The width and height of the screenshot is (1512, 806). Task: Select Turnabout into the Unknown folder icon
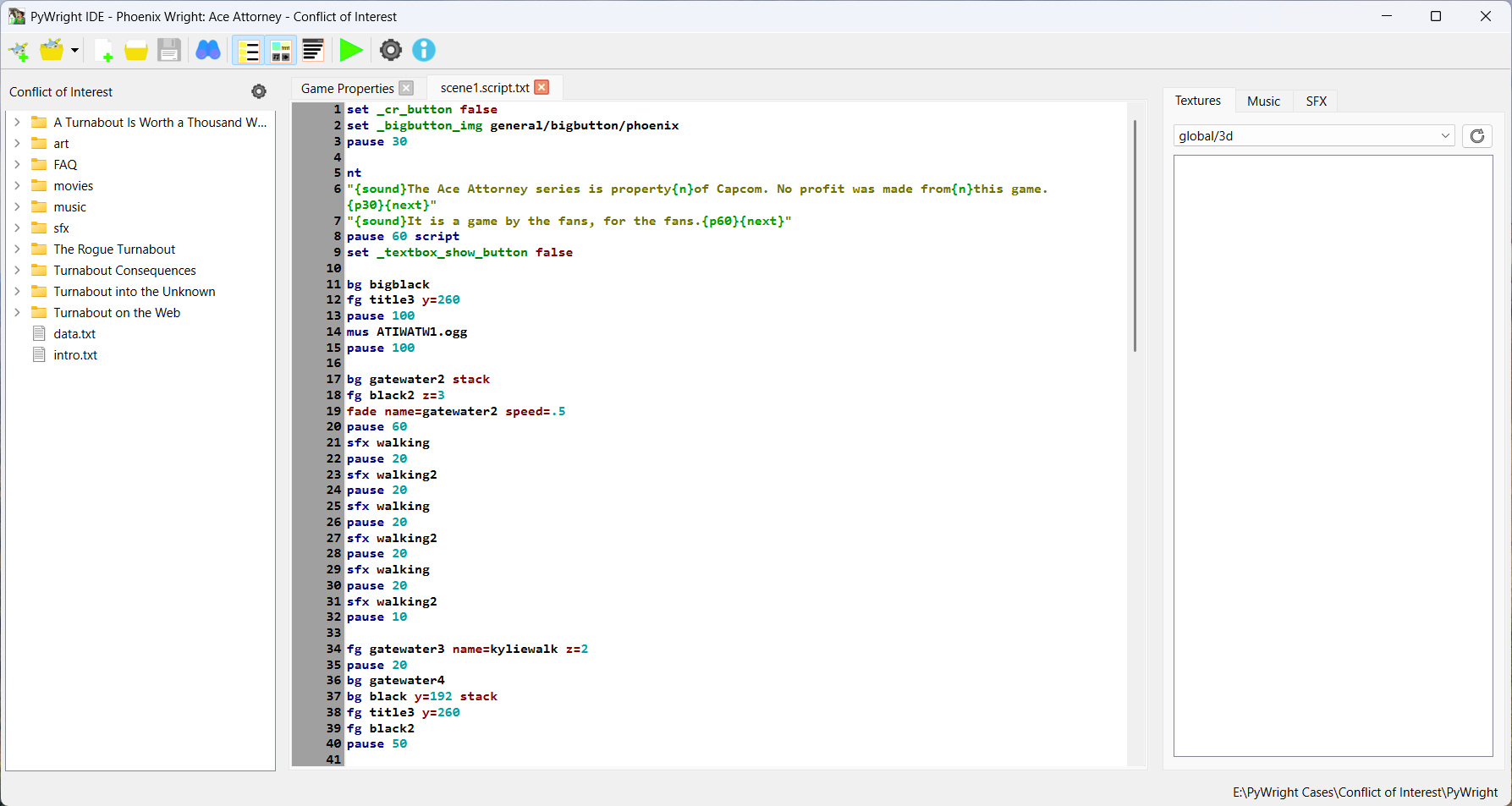pyautogui.click(x=39, y=292)
